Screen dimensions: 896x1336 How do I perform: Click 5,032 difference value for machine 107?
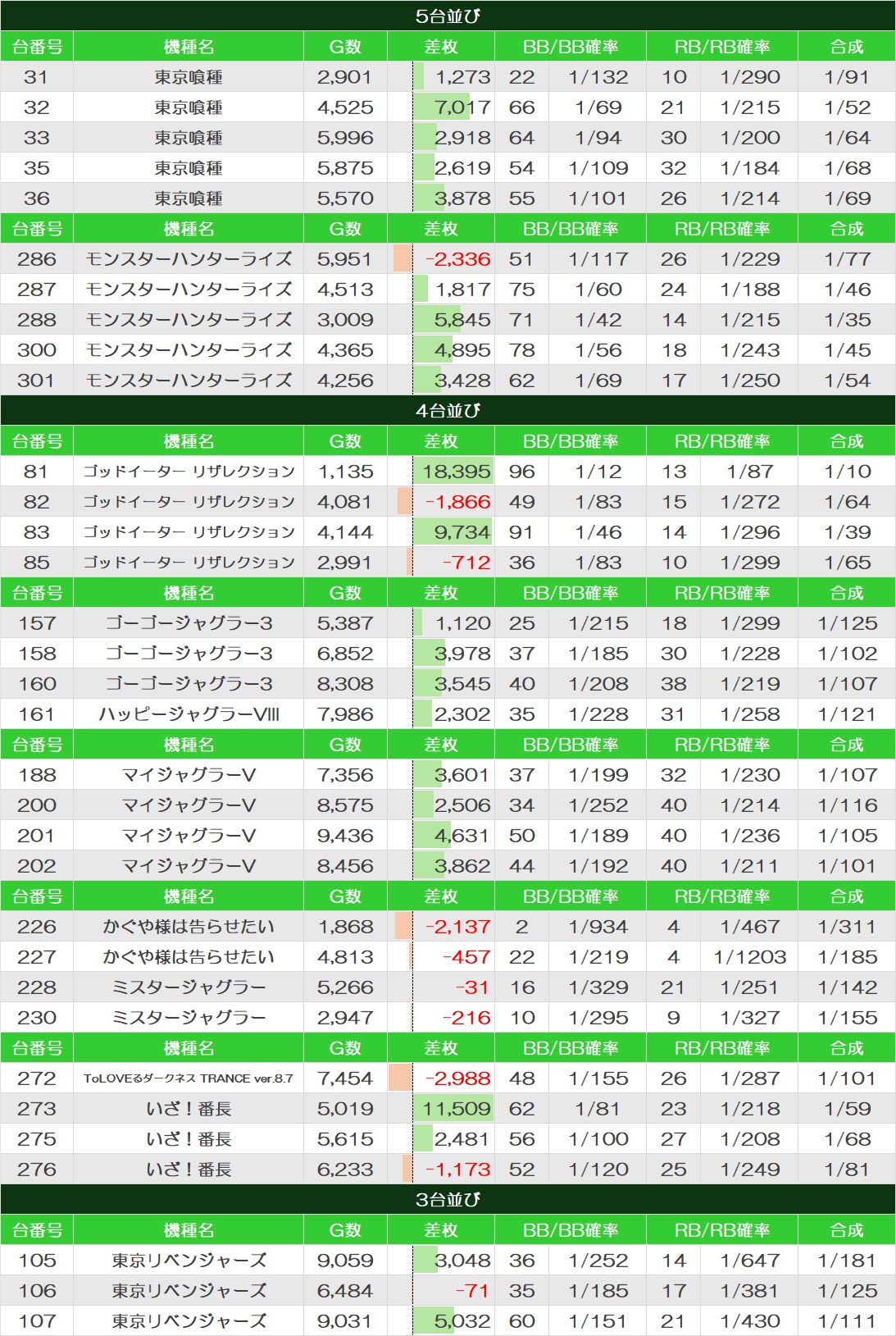pyautogui.click(x=462, y=1321)
